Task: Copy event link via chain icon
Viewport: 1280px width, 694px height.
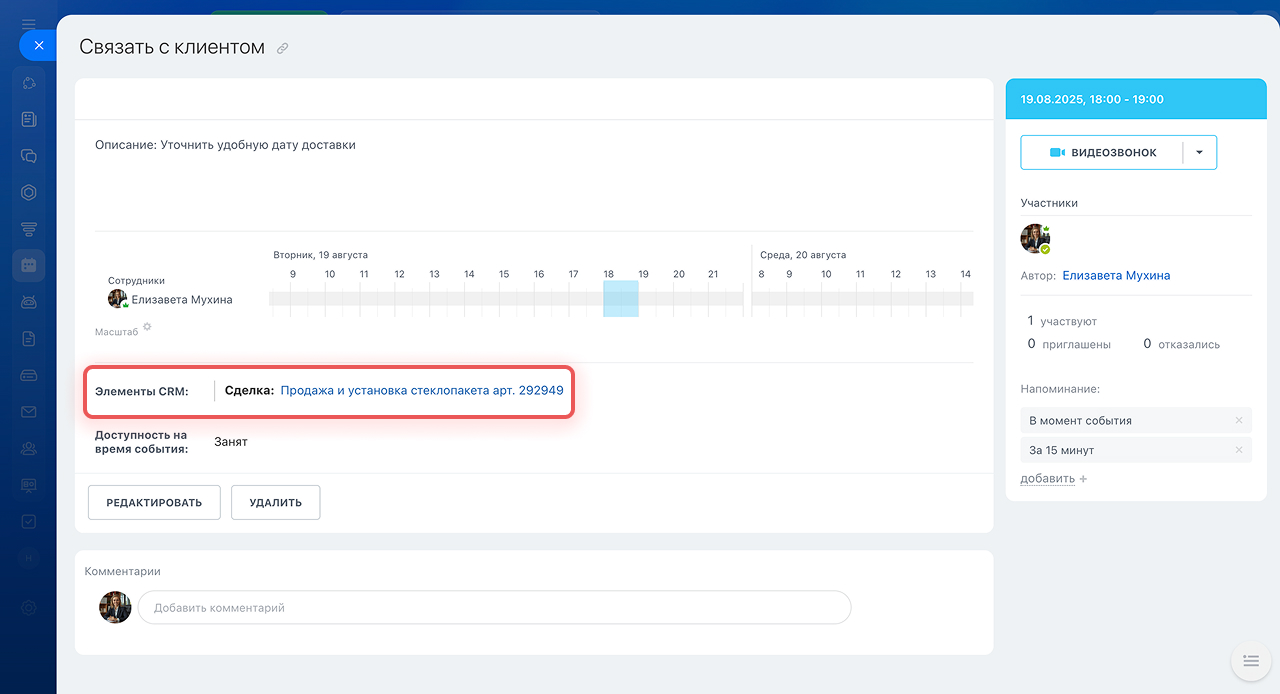Action: pos(283,48)
